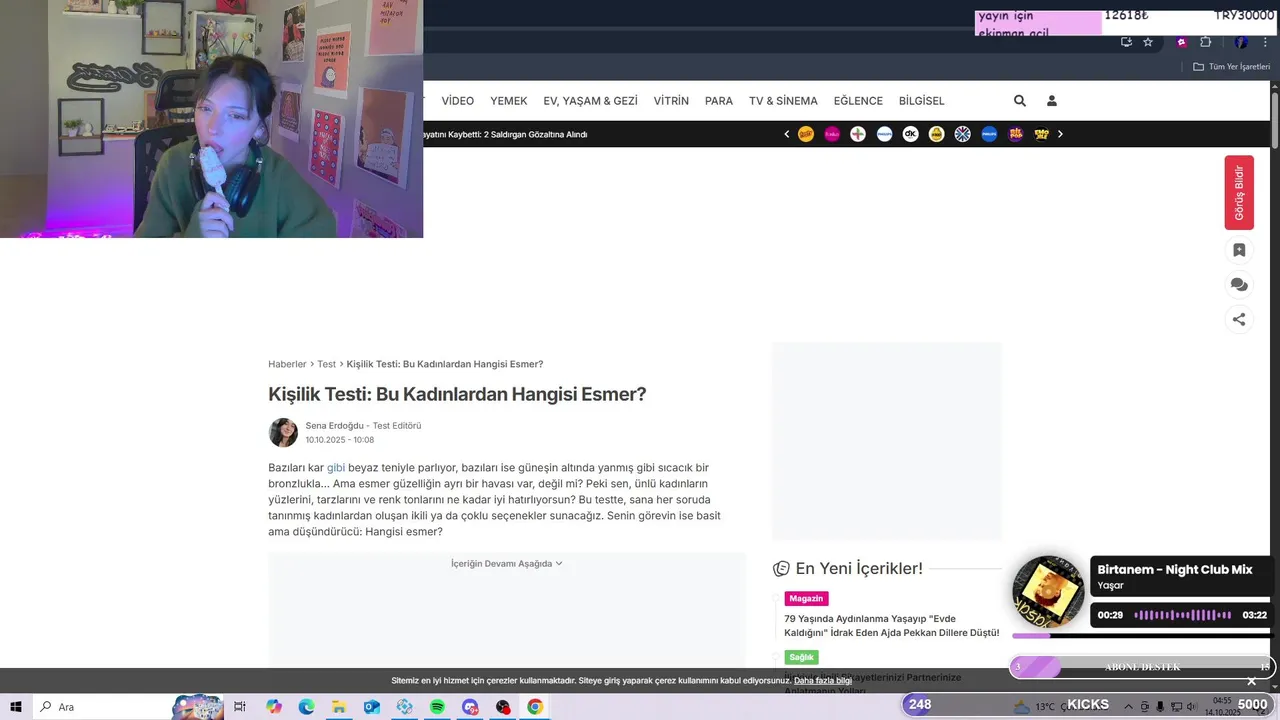Click the volume speaker tray icon
Image resolution: width=1280 pixels, height=720 pixels.
coord(1191,707)
